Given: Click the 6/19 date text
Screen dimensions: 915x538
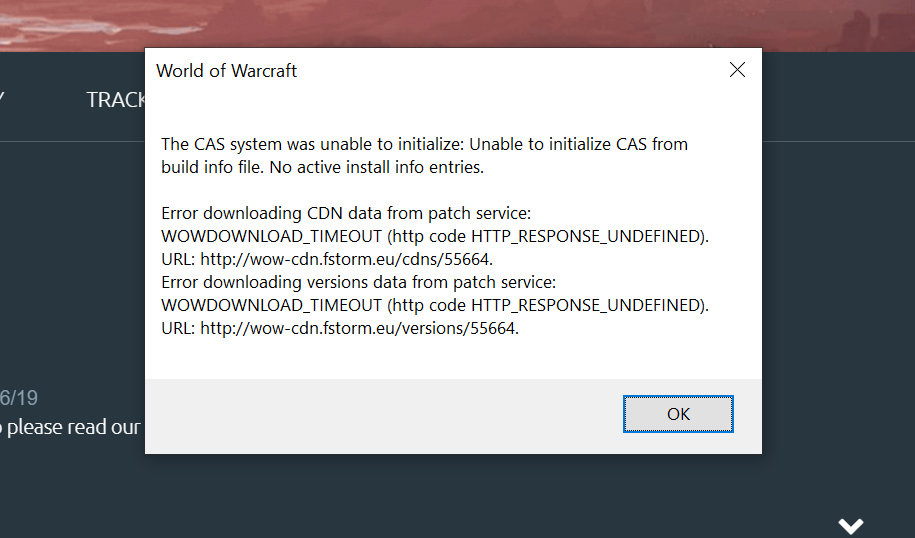Looking at the screenshot, I should pos(19,398).
